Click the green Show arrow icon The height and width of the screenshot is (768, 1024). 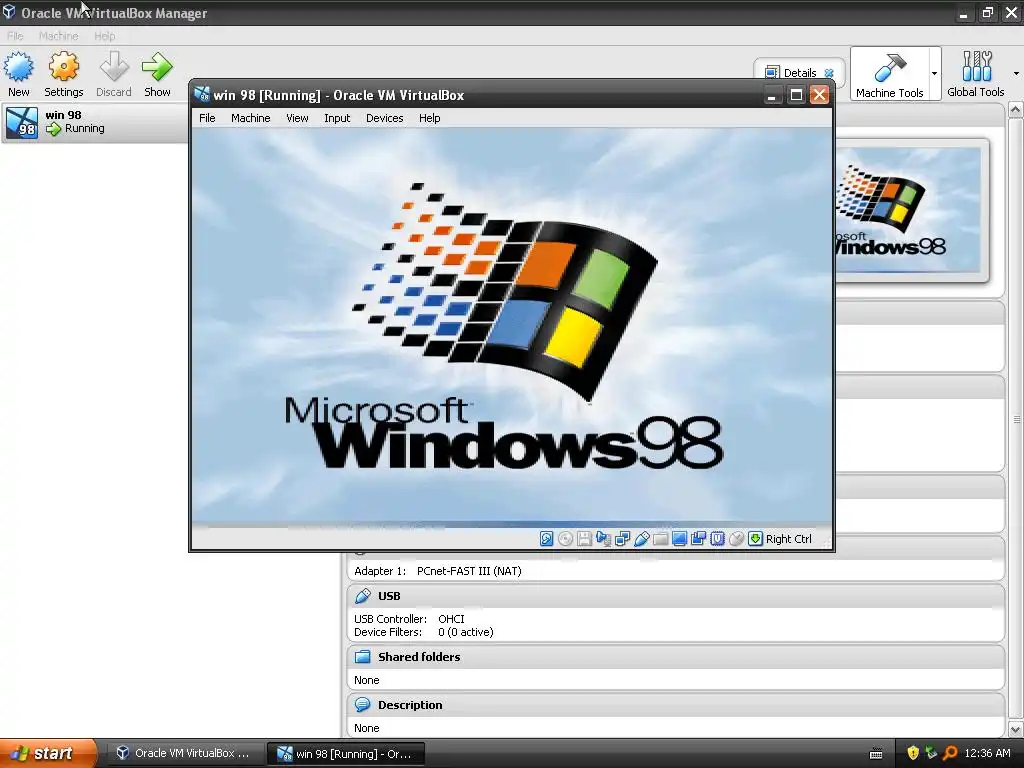pyautogui.click(x=157, y=67)
